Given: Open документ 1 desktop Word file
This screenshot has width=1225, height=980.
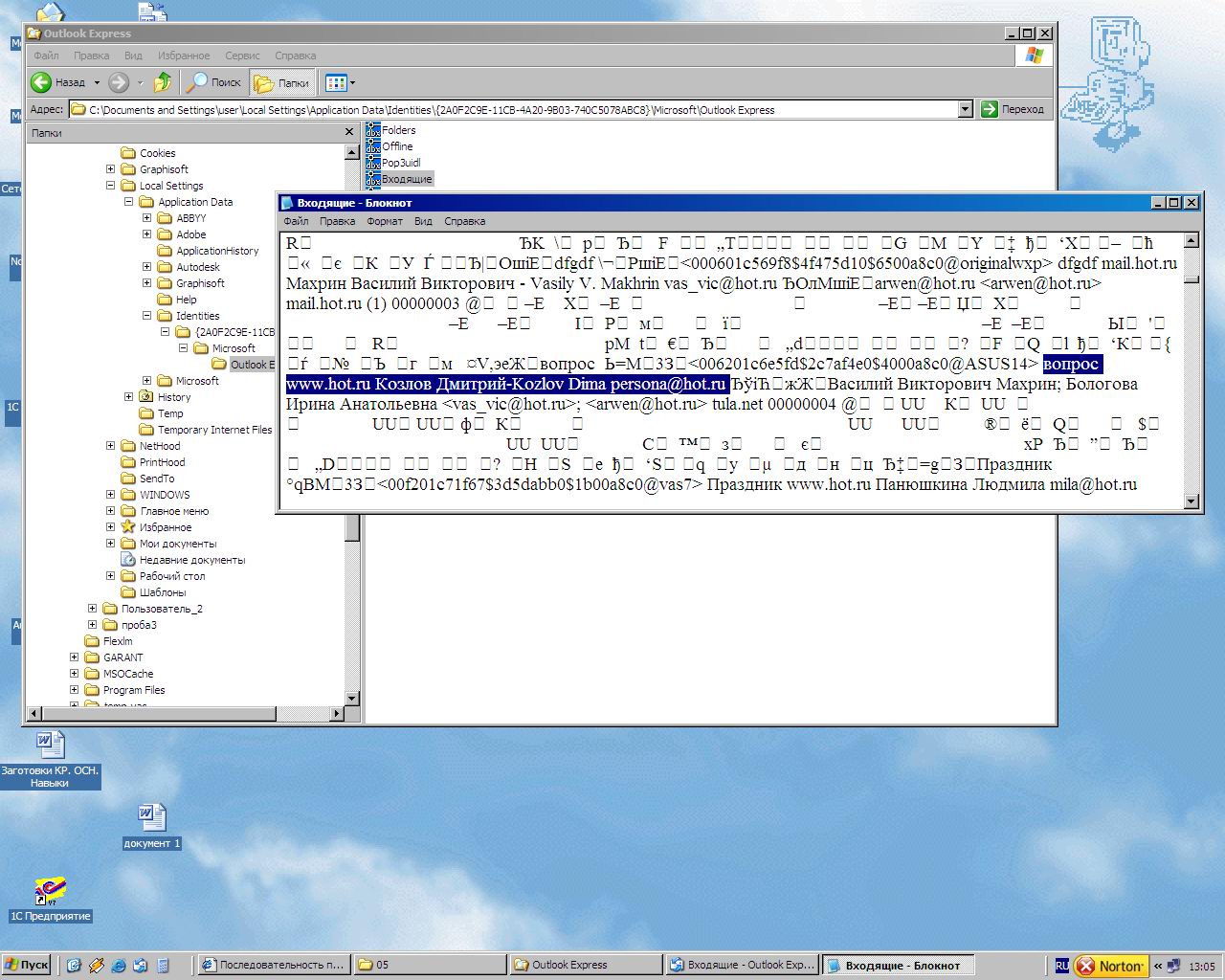Looking at the screenshot, I should (151, 827).
